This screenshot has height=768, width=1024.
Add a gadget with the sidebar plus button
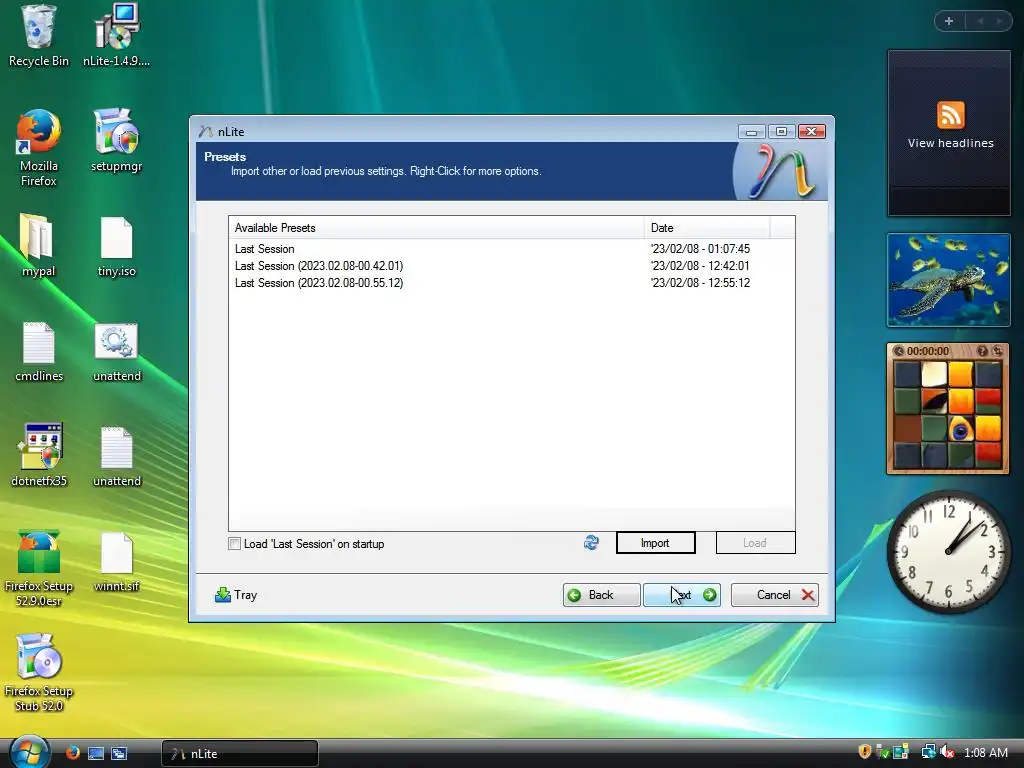coord(949,21)
